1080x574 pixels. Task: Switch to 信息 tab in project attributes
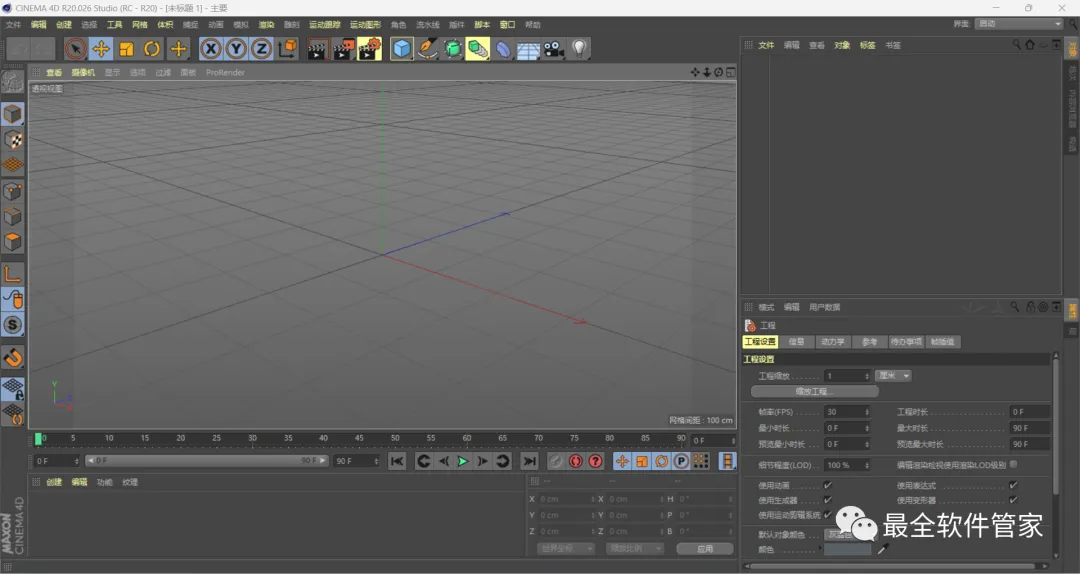point(796,342)
